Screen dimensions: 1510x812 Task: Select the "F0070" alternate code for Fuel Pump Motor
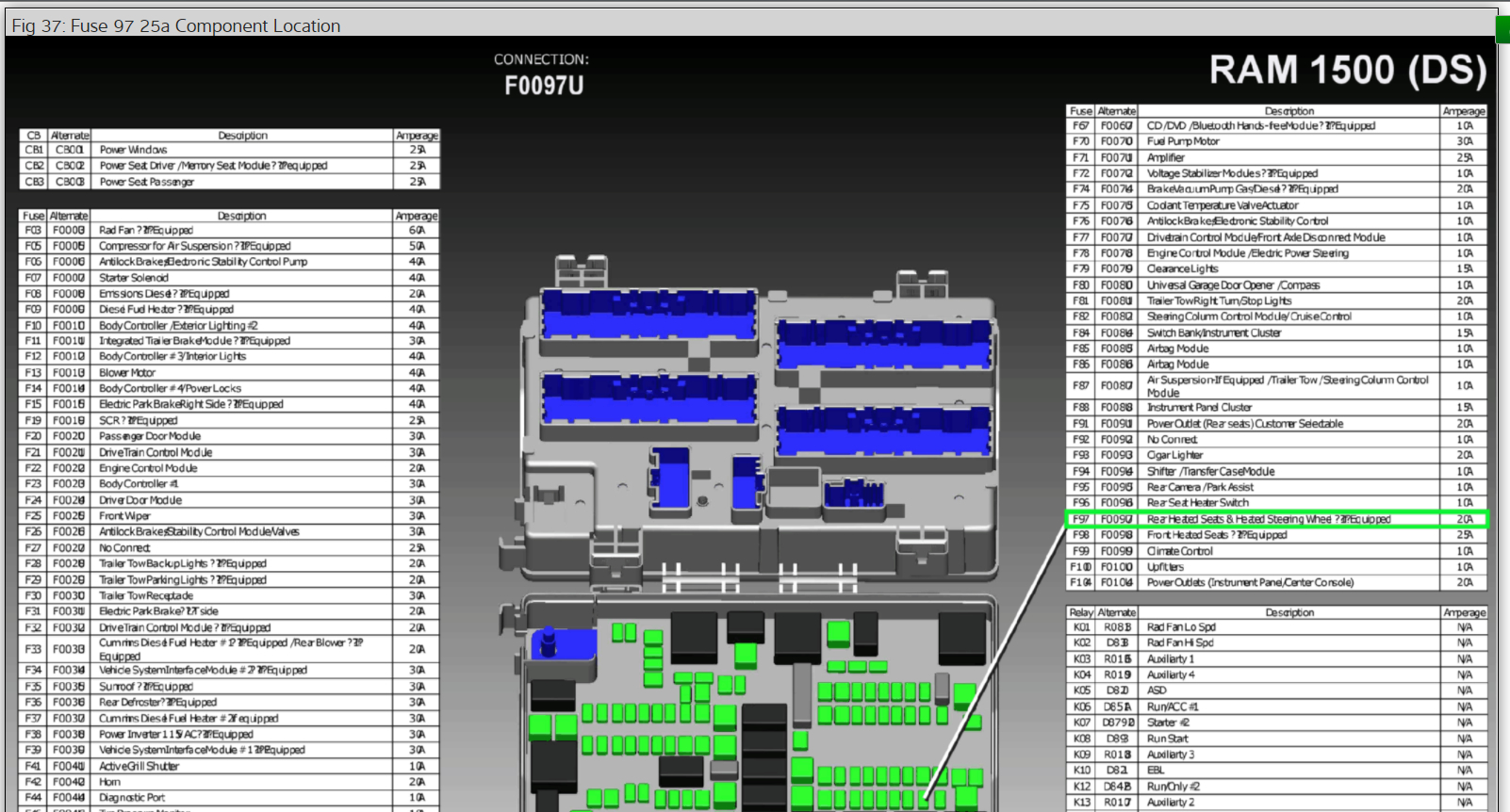[1117, 141]
